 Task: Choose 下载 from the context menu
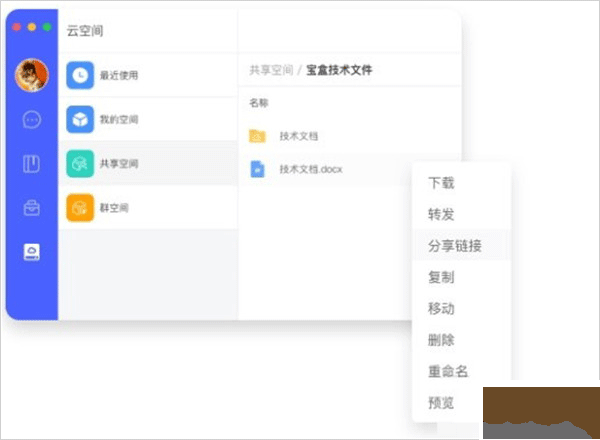441,183
